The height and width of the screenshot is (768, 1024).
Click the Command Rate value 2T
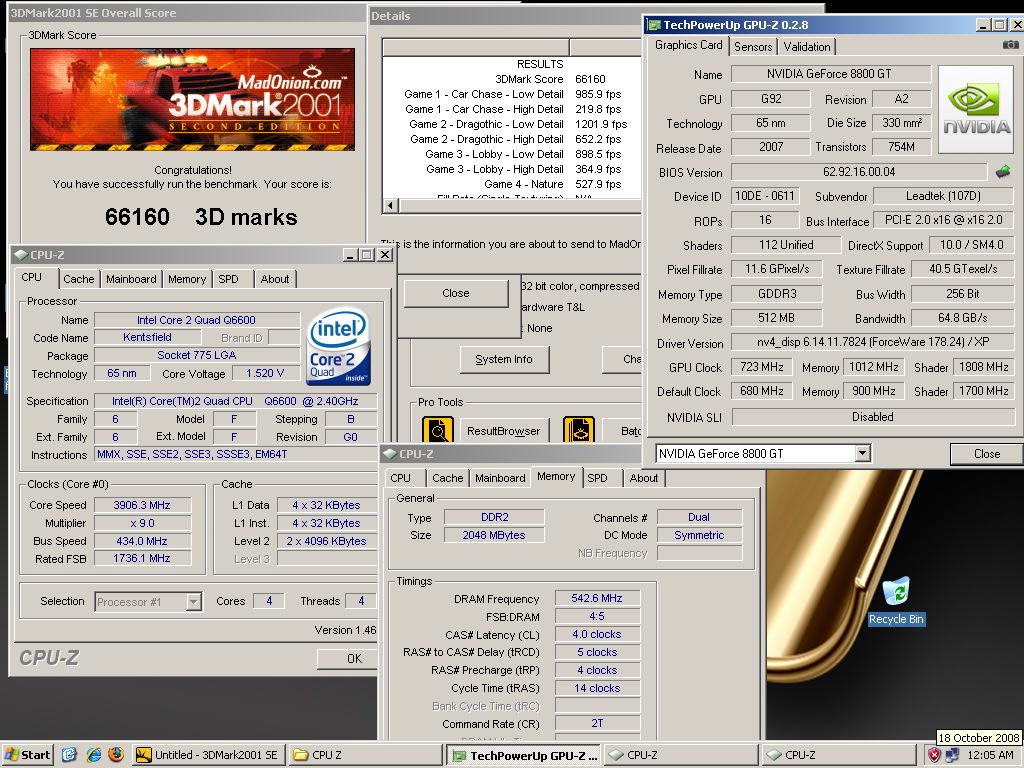coord(597,724)
